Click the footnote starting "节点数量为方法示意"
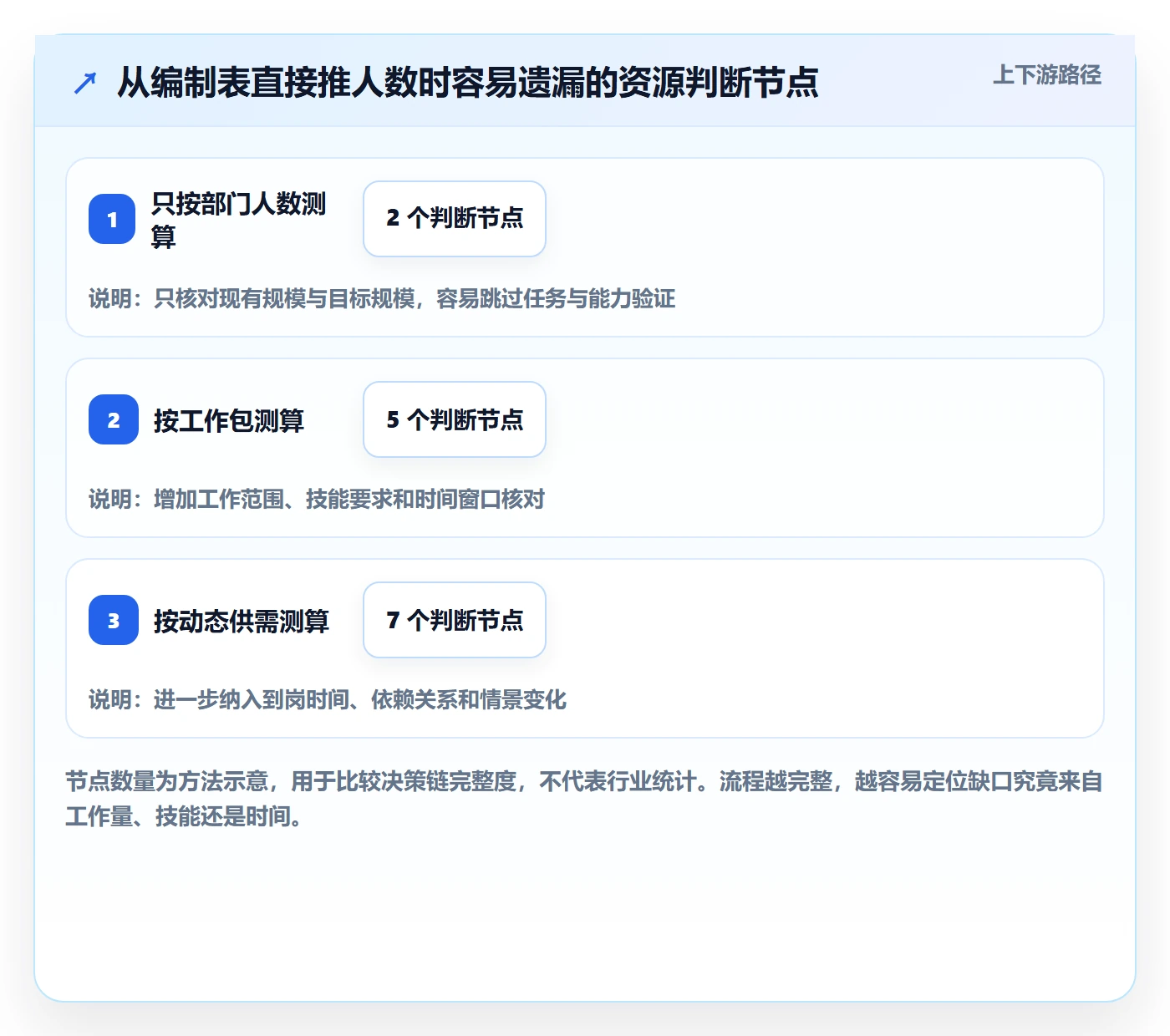Screen dimensions: 1170x1036 pyautogui.click(x=584, y=799)
